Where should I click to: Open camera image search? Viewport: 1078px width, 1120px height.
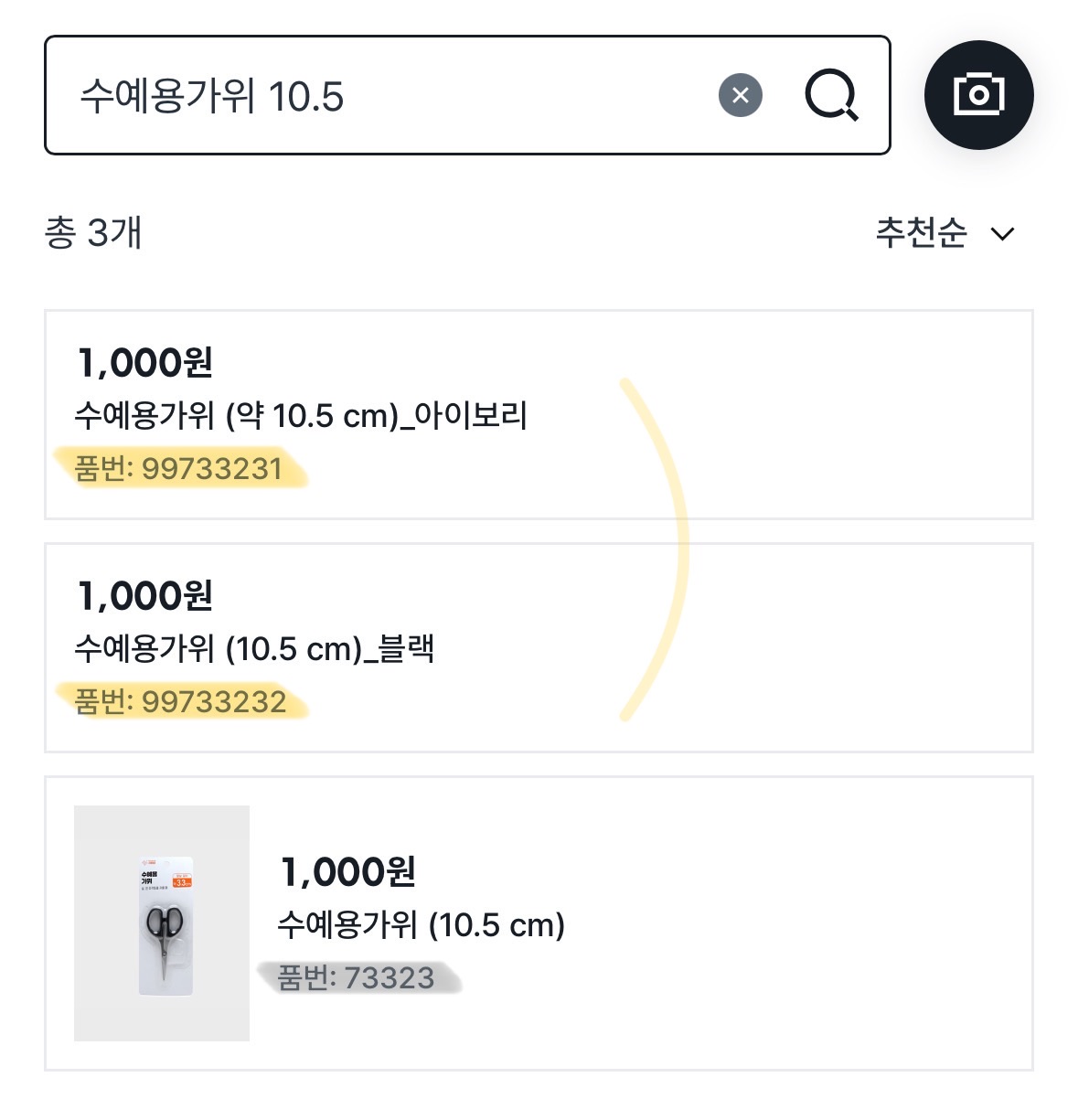click(x=978, y=95)
